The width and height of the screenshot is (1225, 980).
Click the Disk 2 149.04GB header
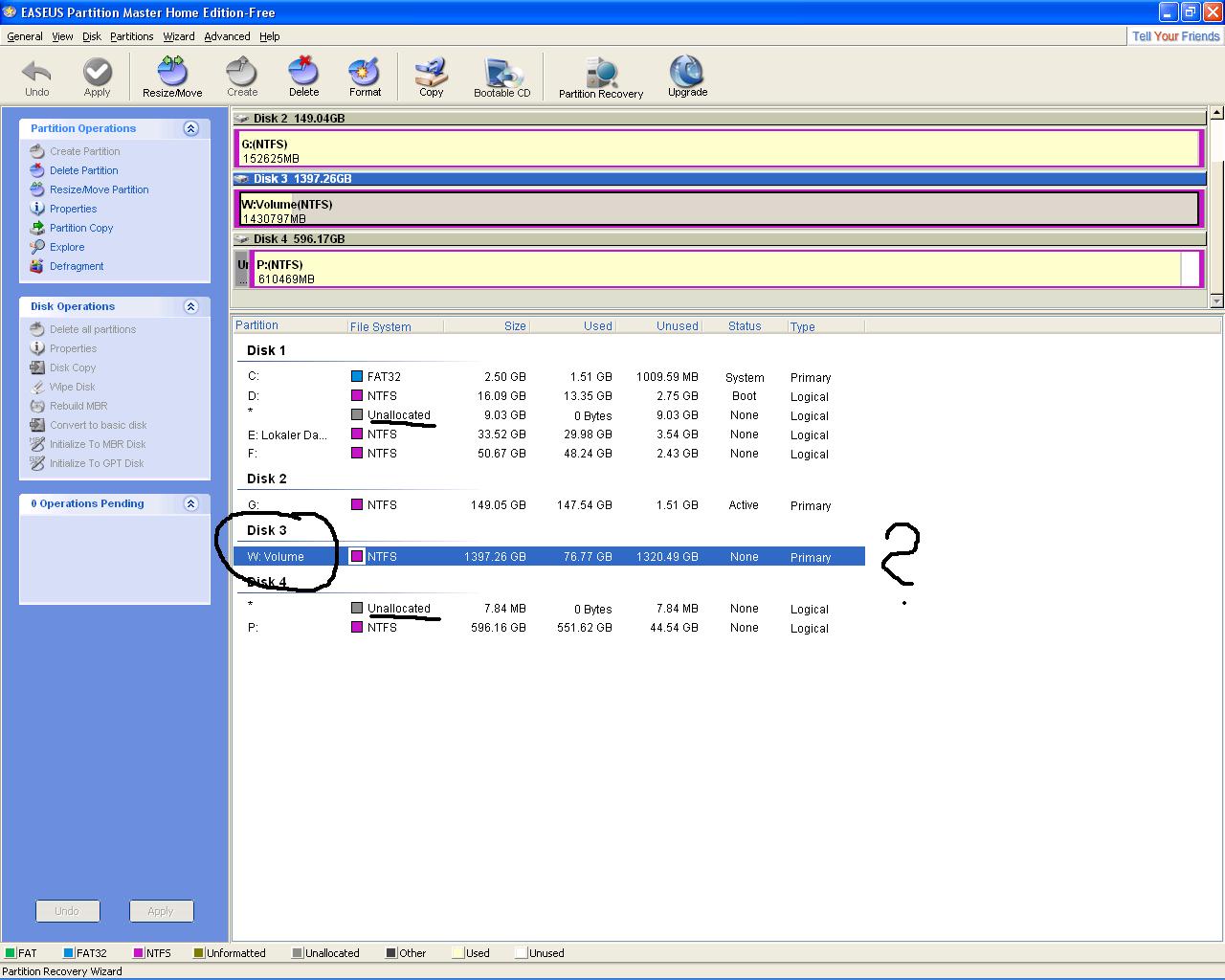tap(719, 119)
